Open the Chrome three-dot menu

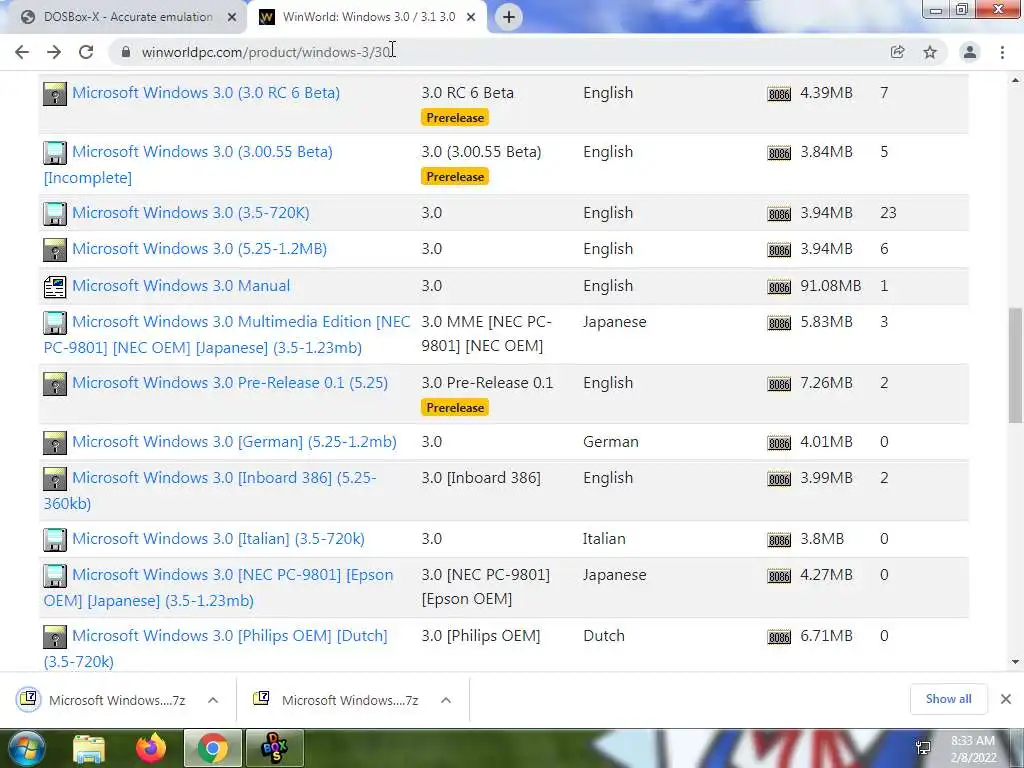tap(1002, 52)
